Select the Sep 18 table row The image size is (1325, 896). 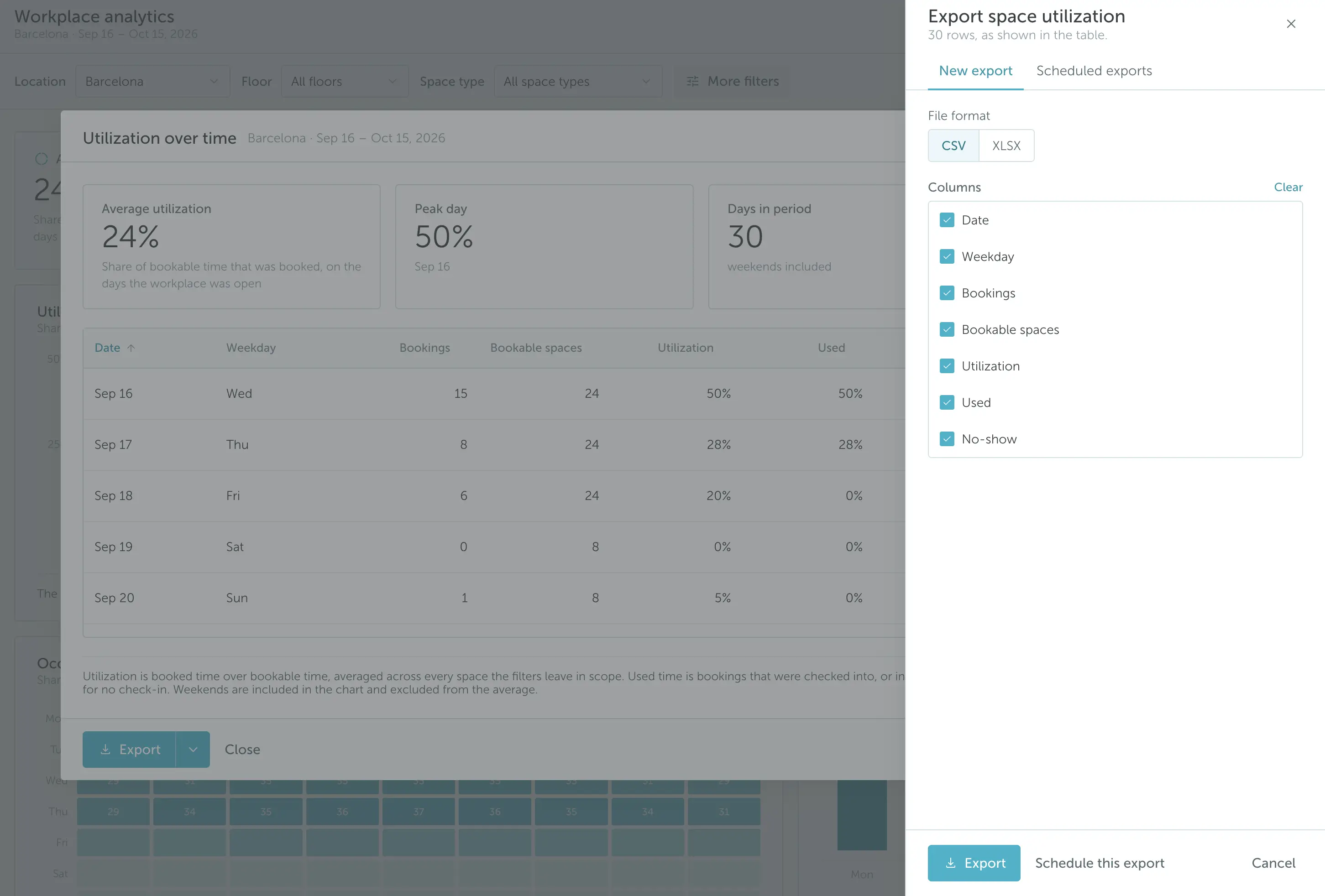tap(494, 496)
